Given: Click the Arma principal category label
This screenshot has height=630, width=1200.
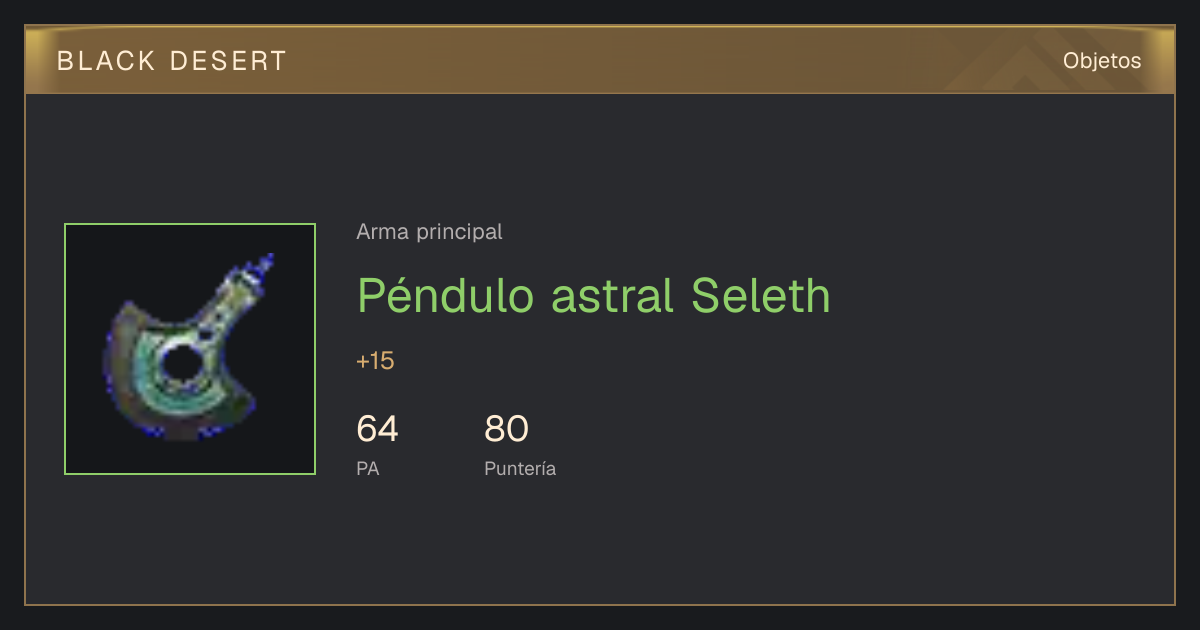Looking at the screenshot, I should 429,232.
